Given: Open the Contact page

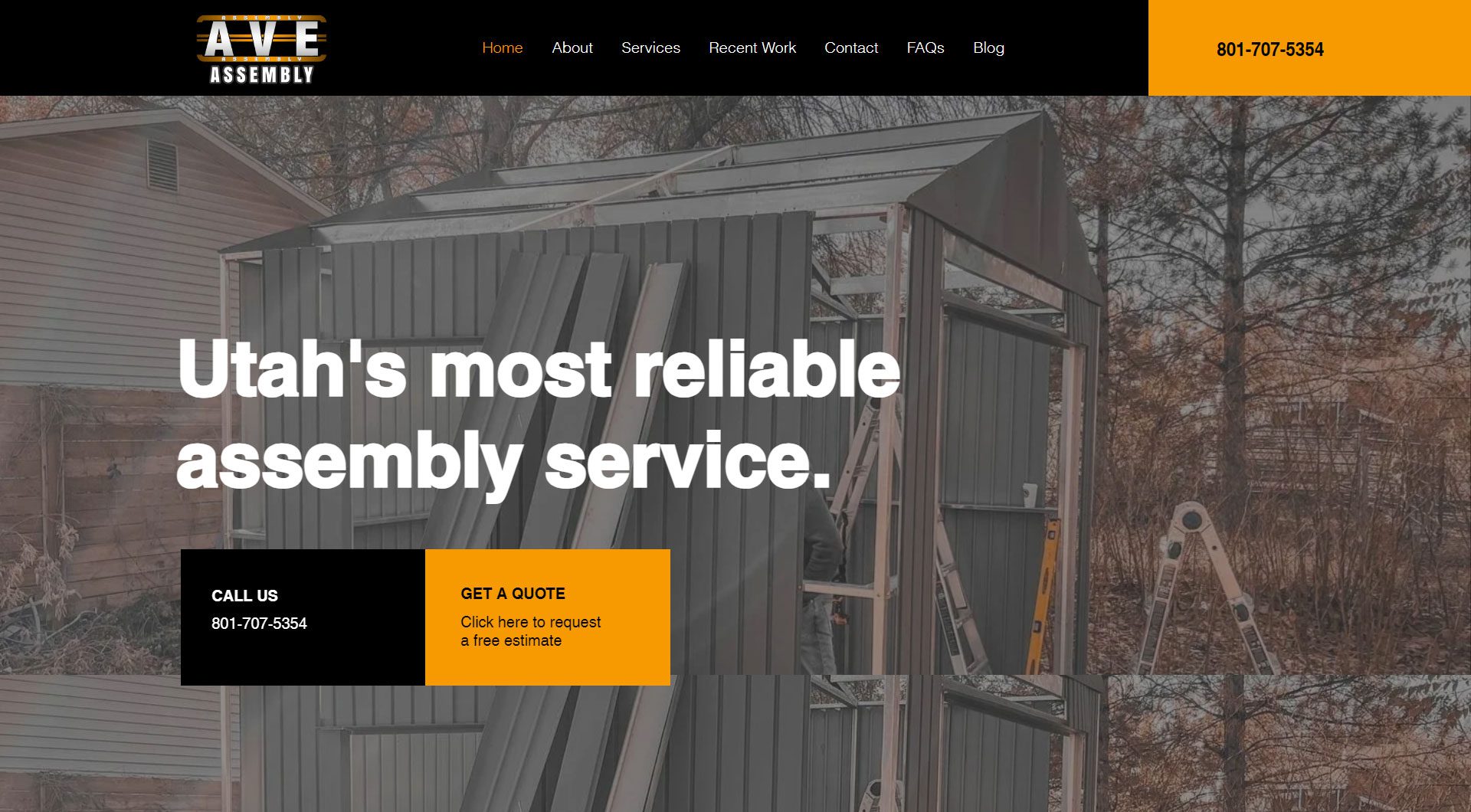Looking at the screenshot, I should coord(851,47).
